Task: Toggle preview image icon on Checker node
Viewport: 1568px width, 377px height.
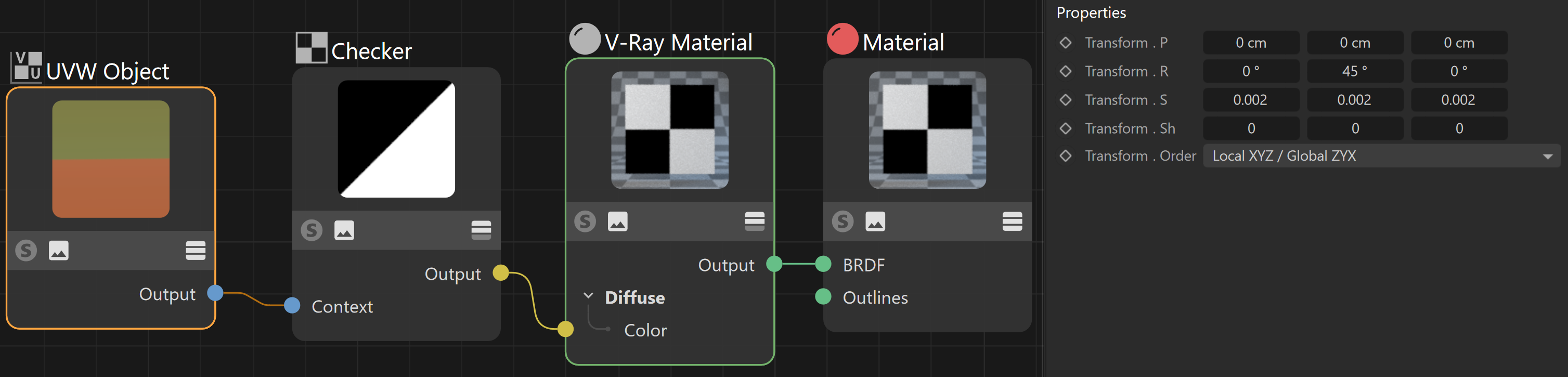Action: point(344,230)
